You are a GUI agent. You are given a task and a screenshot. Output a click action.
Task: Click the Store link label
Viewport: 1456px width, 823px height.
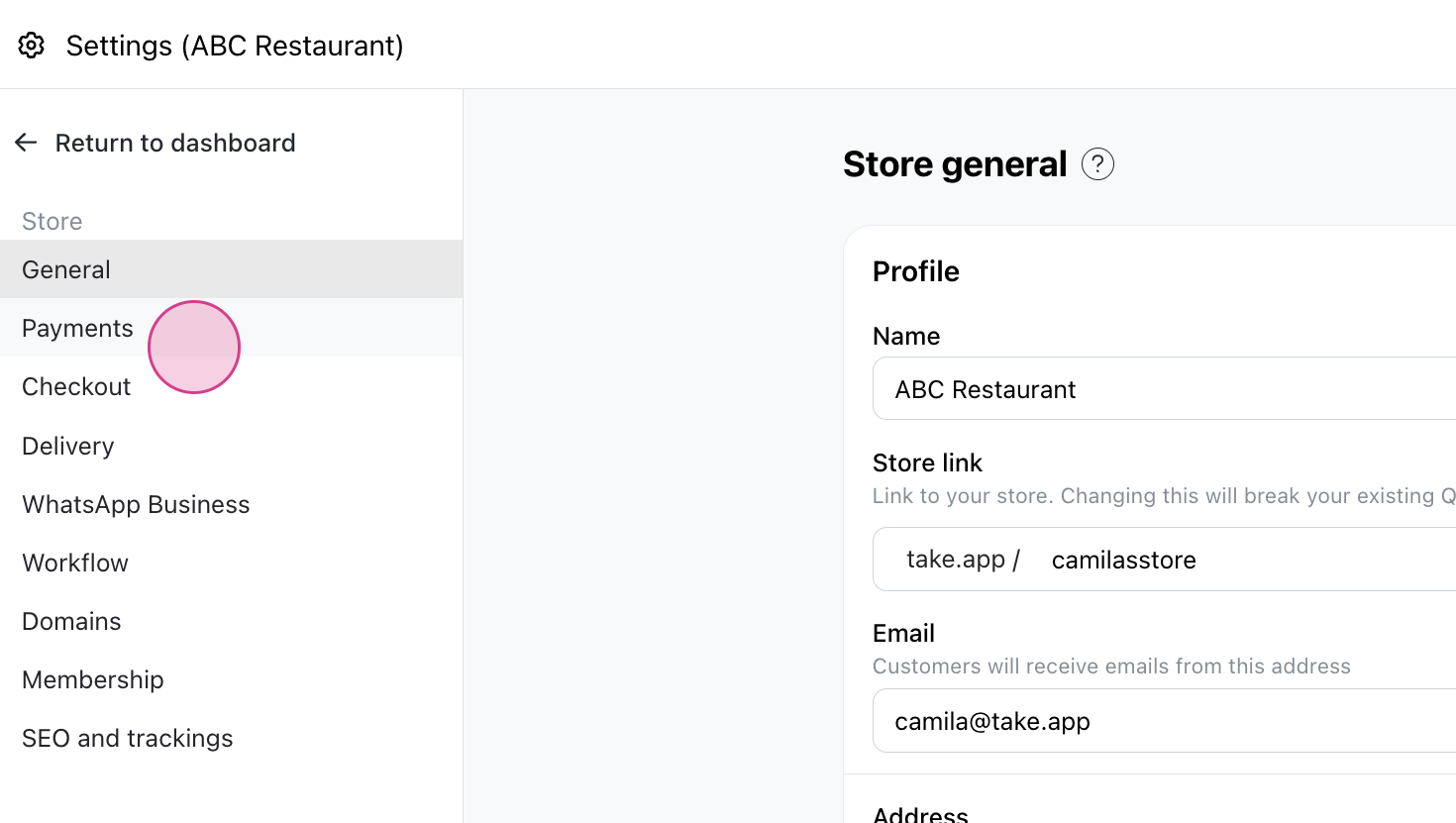coord(927,463)
